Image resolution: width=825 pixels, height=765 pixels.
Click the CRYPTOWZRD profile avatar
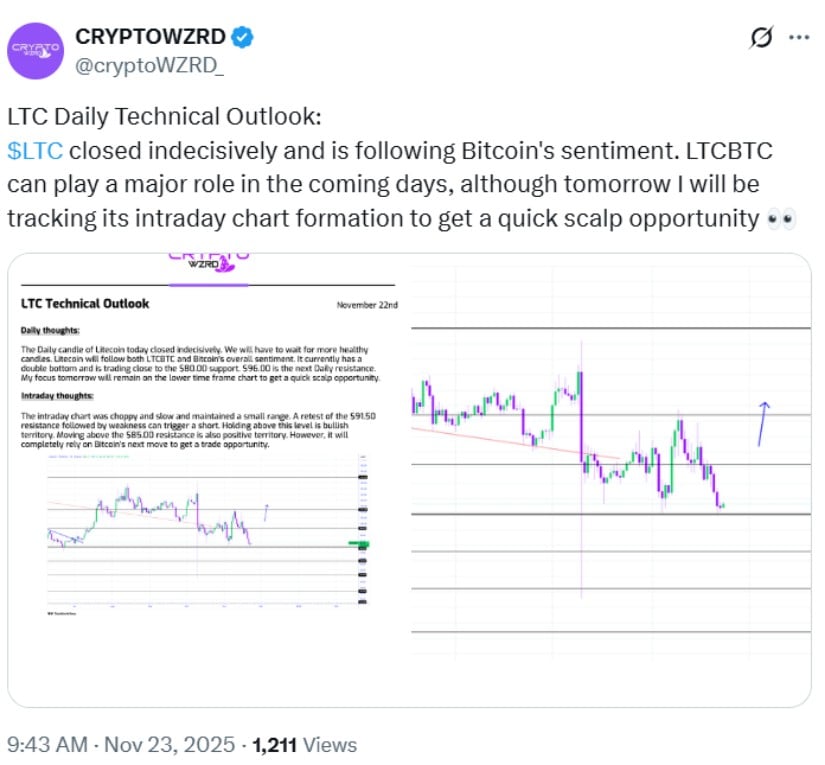click(38, 48)
